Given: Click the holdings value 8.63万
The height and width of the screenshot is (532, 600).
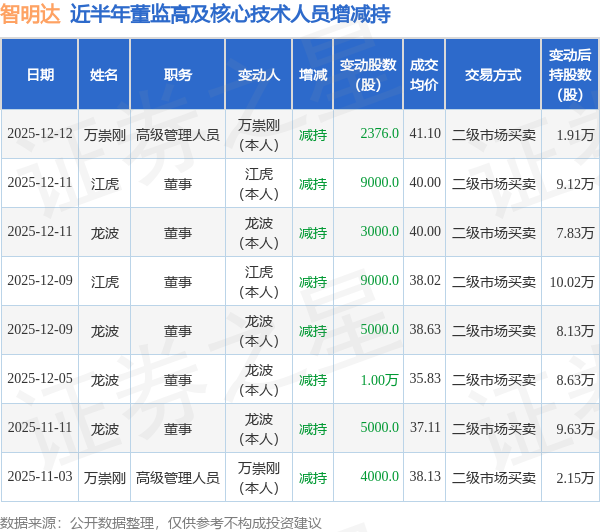Looking at the screenshot, I should click(575, 380).
